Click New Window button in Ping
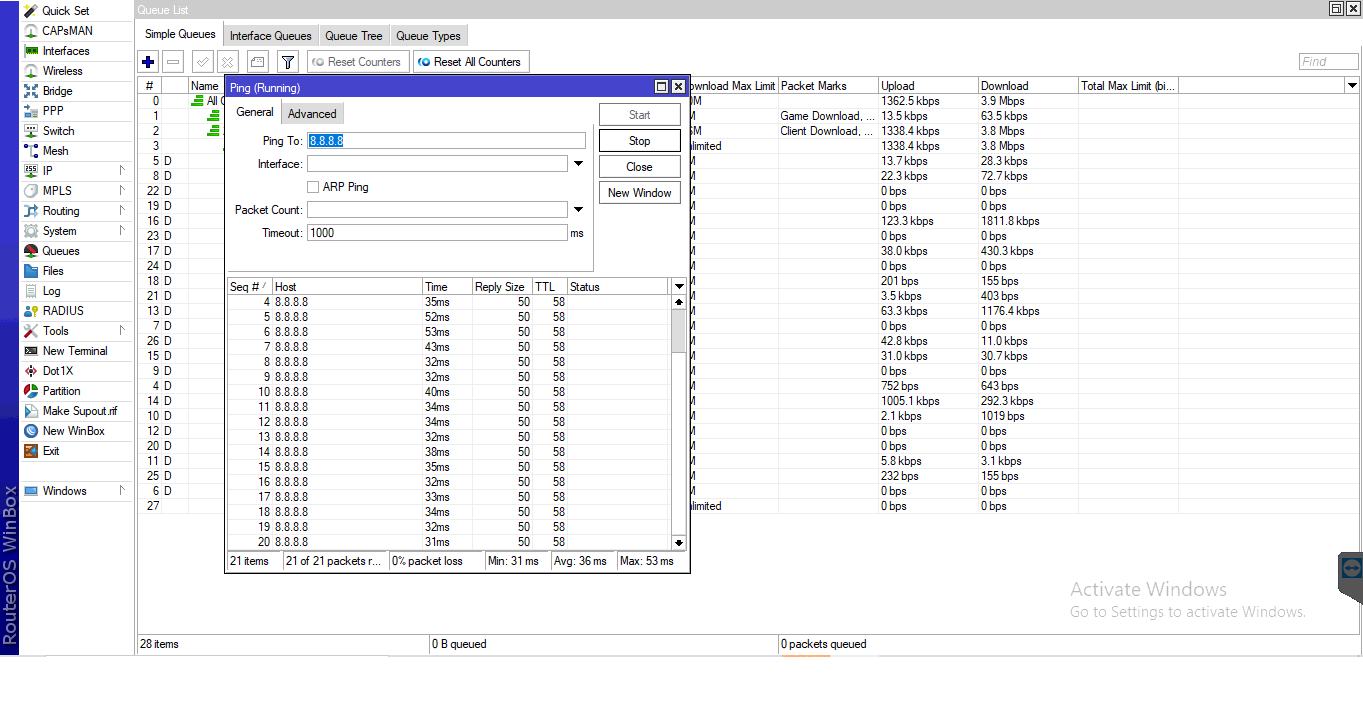The width and height of the screenshot is (1363, 714). (x=640, y=193)
